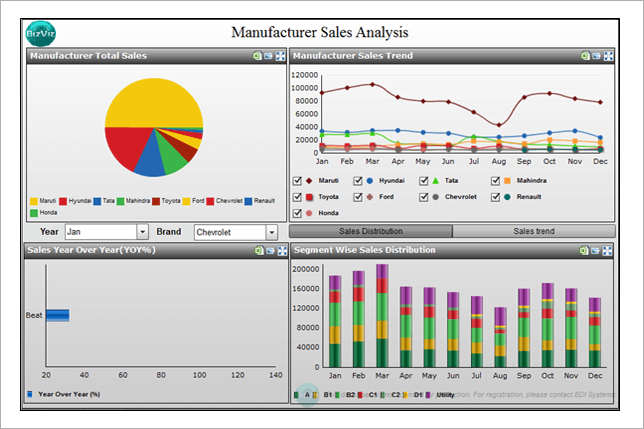Screen dimensions: 644x429
Task: Click Maruti diamond marker in trend legend
Action: pos(309,181)
